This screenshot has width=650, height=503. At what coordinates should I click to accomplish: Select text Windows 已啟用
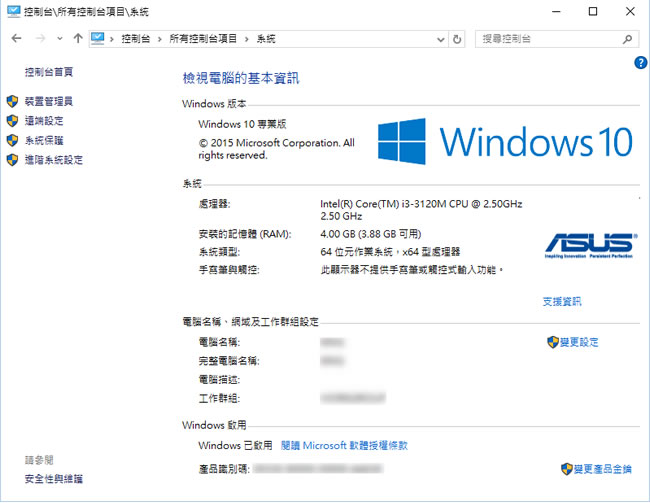tap(235, 445)
